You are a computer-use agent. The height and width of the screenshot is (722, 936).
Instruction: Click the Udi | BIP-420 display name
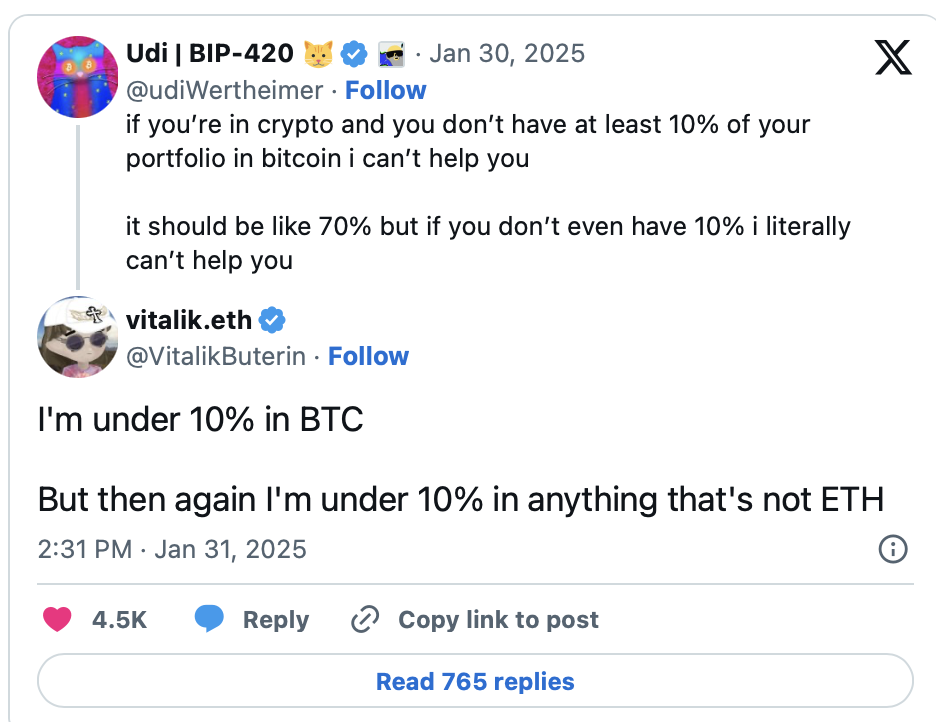(211, 54)
